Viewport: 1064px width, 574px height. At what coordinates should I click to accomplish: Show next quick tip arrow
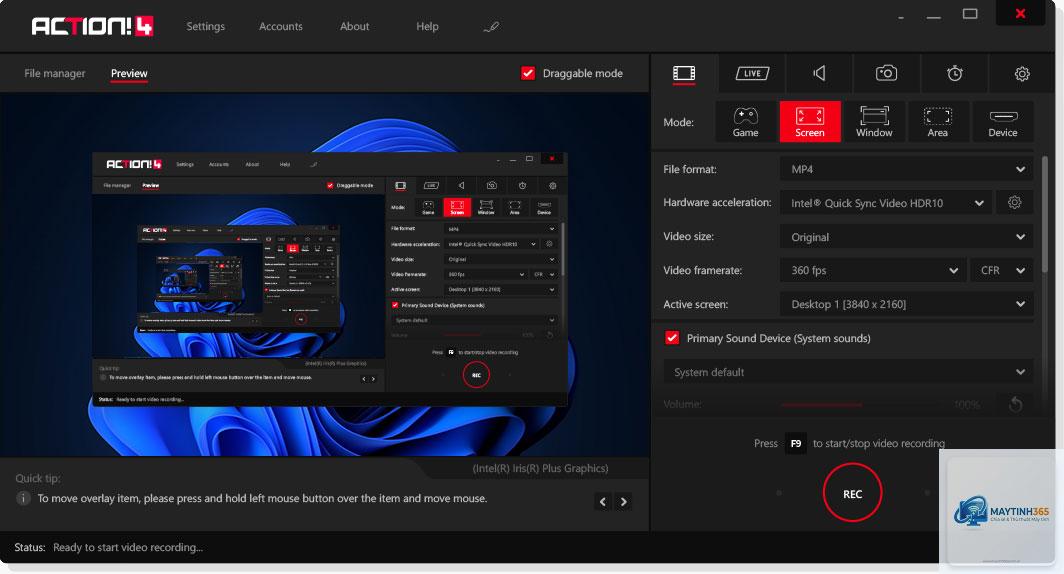pyautogui.click(x=624, y=501)
